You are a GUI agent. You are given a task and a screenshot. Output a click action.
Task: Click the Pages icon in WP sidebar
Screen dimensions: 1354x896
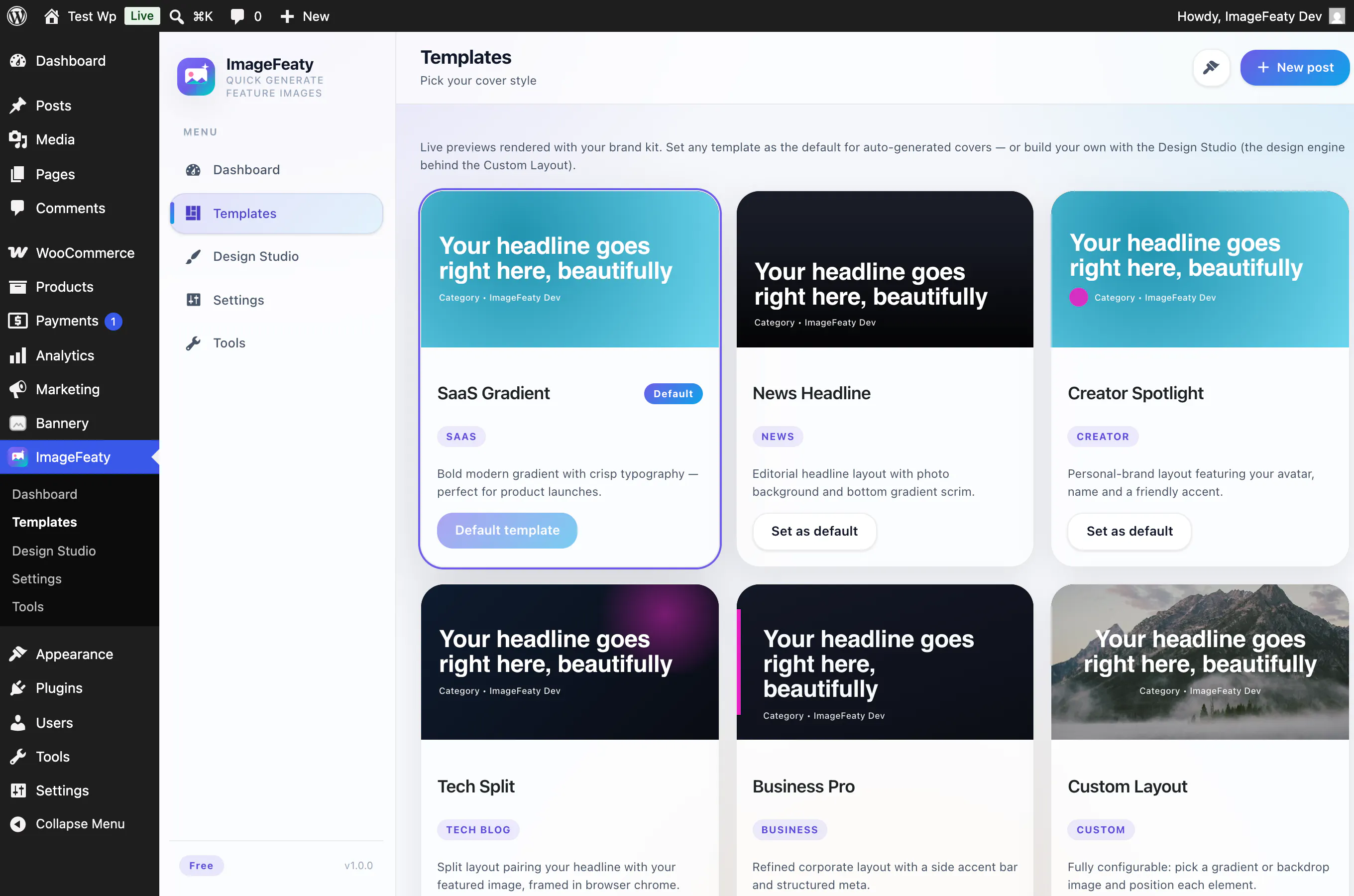18,174
